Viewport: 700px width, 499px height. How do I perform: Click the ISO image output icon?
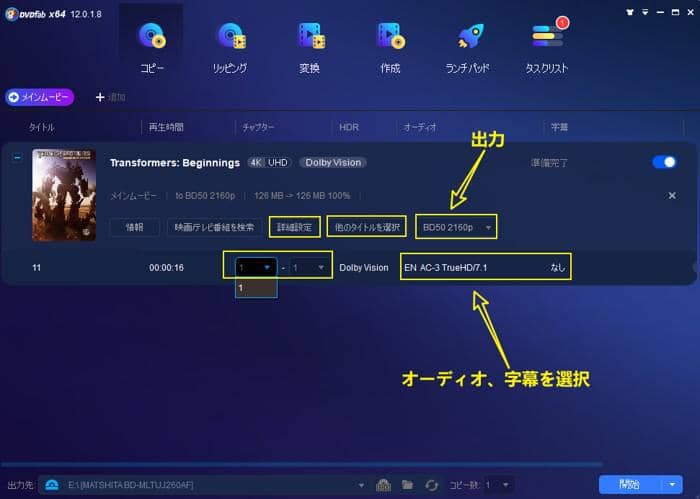(x=381, y=485)
